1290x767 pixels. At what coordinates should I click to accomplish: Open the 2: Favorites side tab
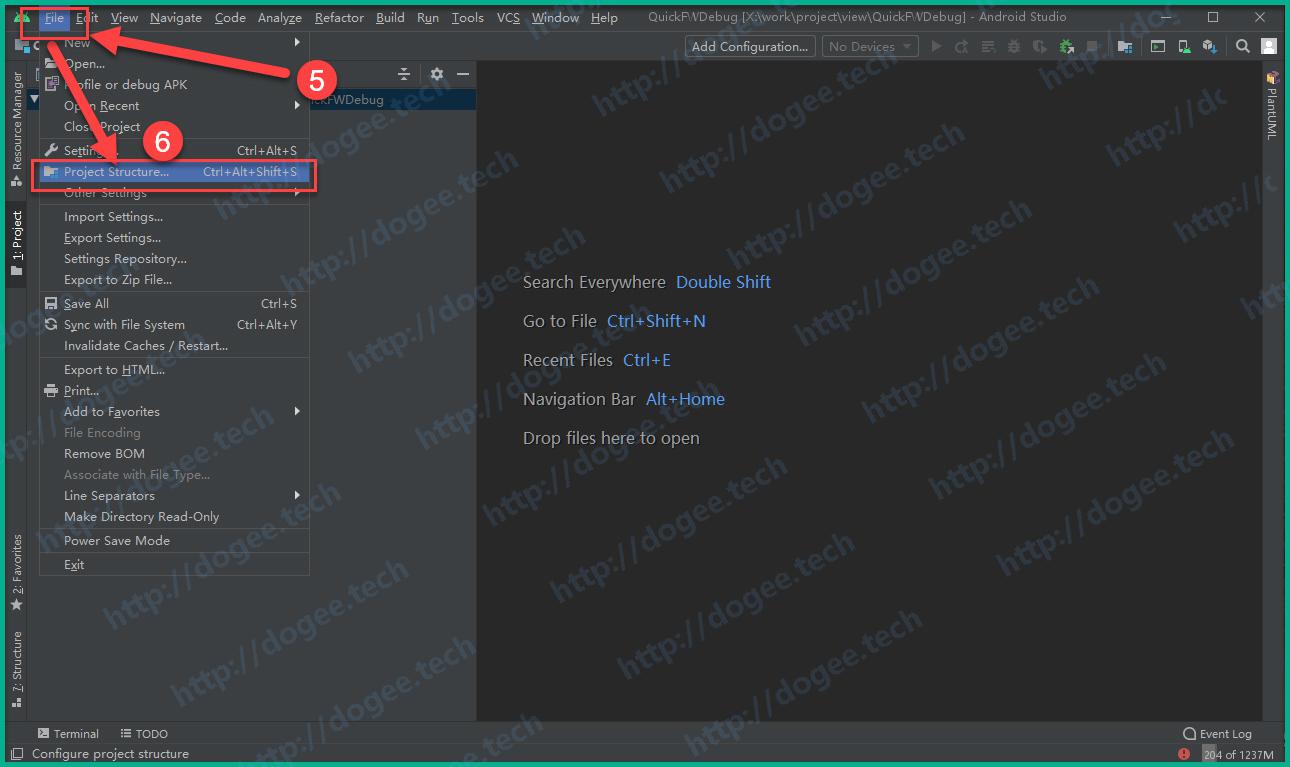(16, 573)
